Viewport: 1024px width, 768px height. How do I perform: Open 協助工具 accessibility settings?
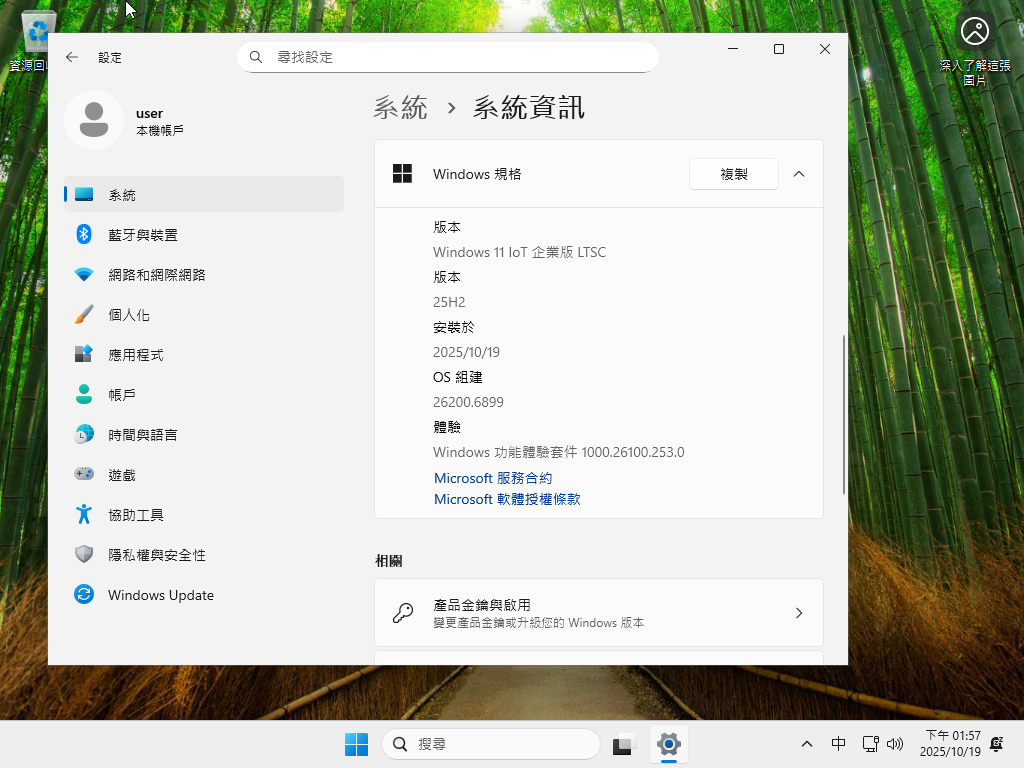[135, 515]
